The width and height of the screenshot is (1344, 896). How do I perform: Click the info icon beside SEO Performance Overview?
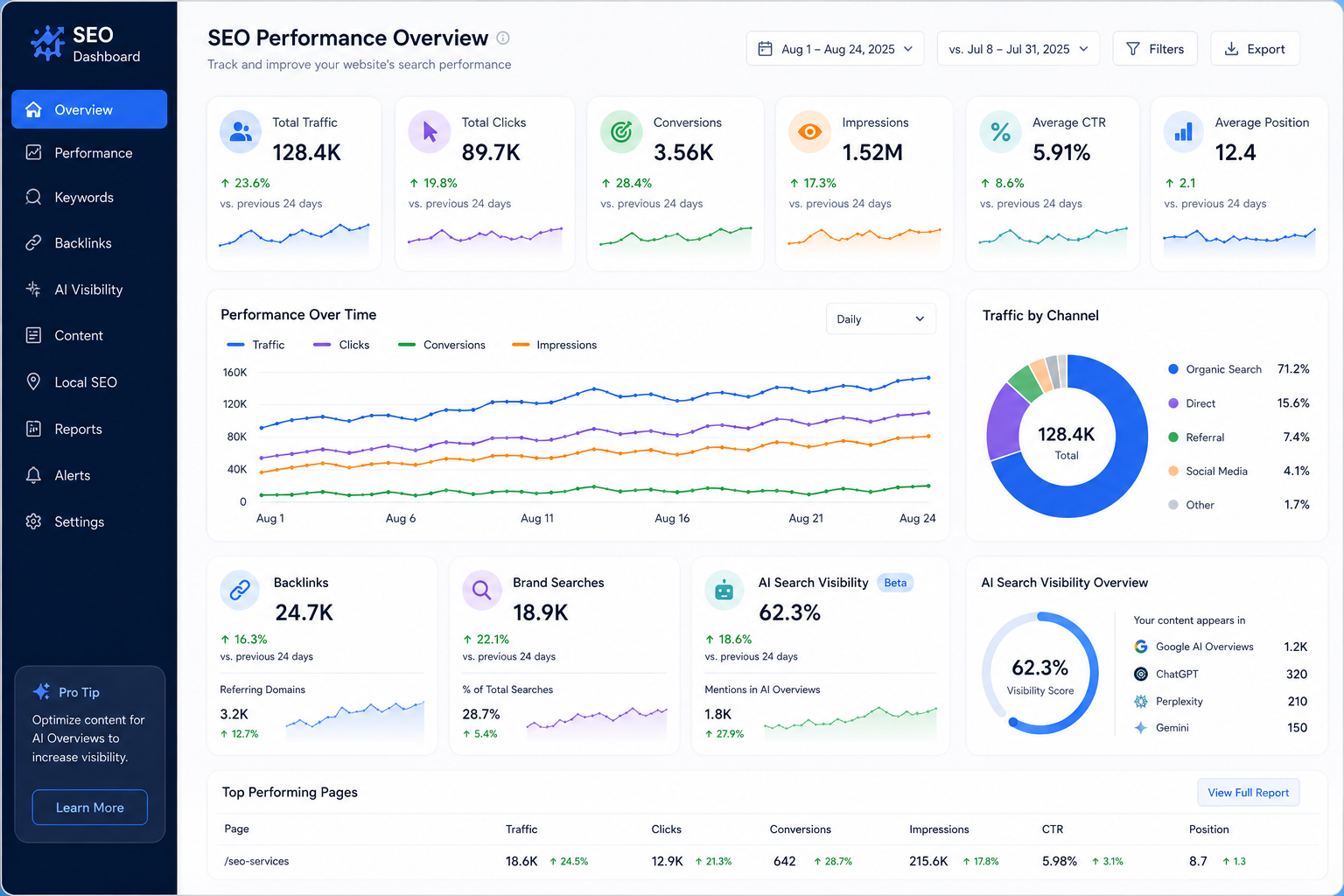tap(503, 38)
